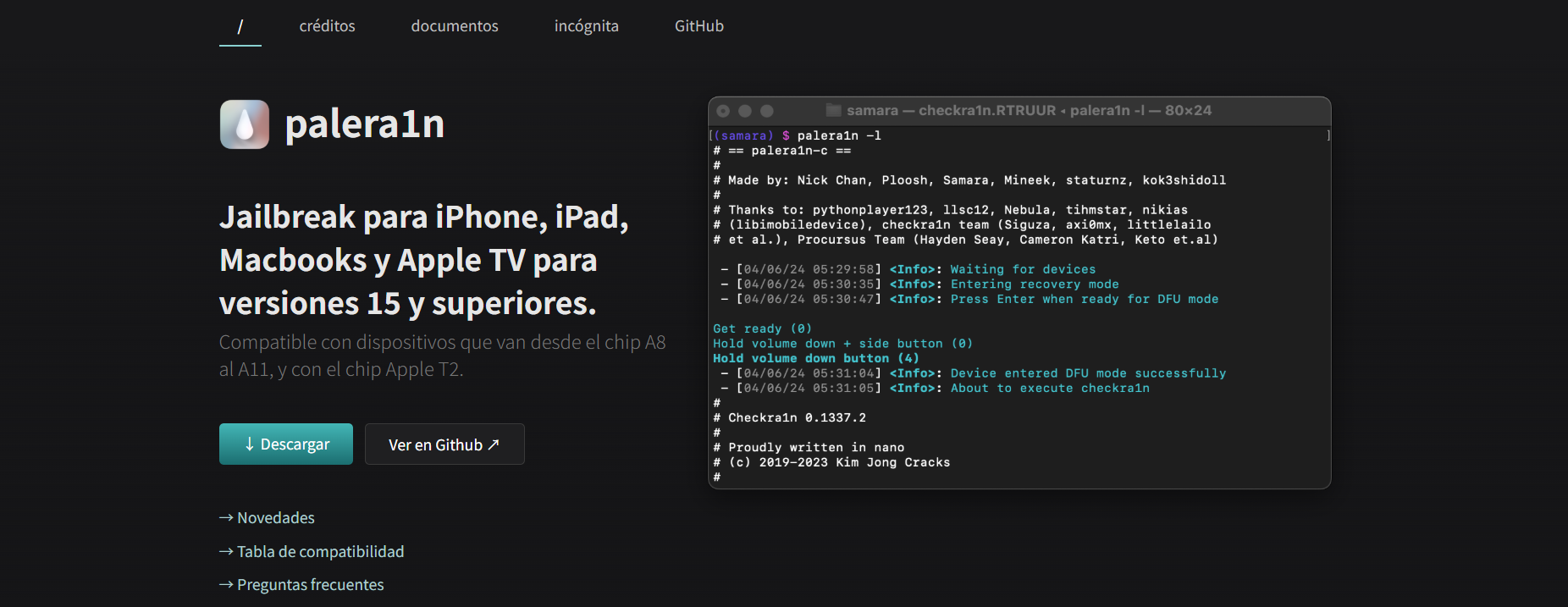This screenshot has width=1568, height=607.
Task: Click the palera1n droplet logo icon
Action: (245, 124)
